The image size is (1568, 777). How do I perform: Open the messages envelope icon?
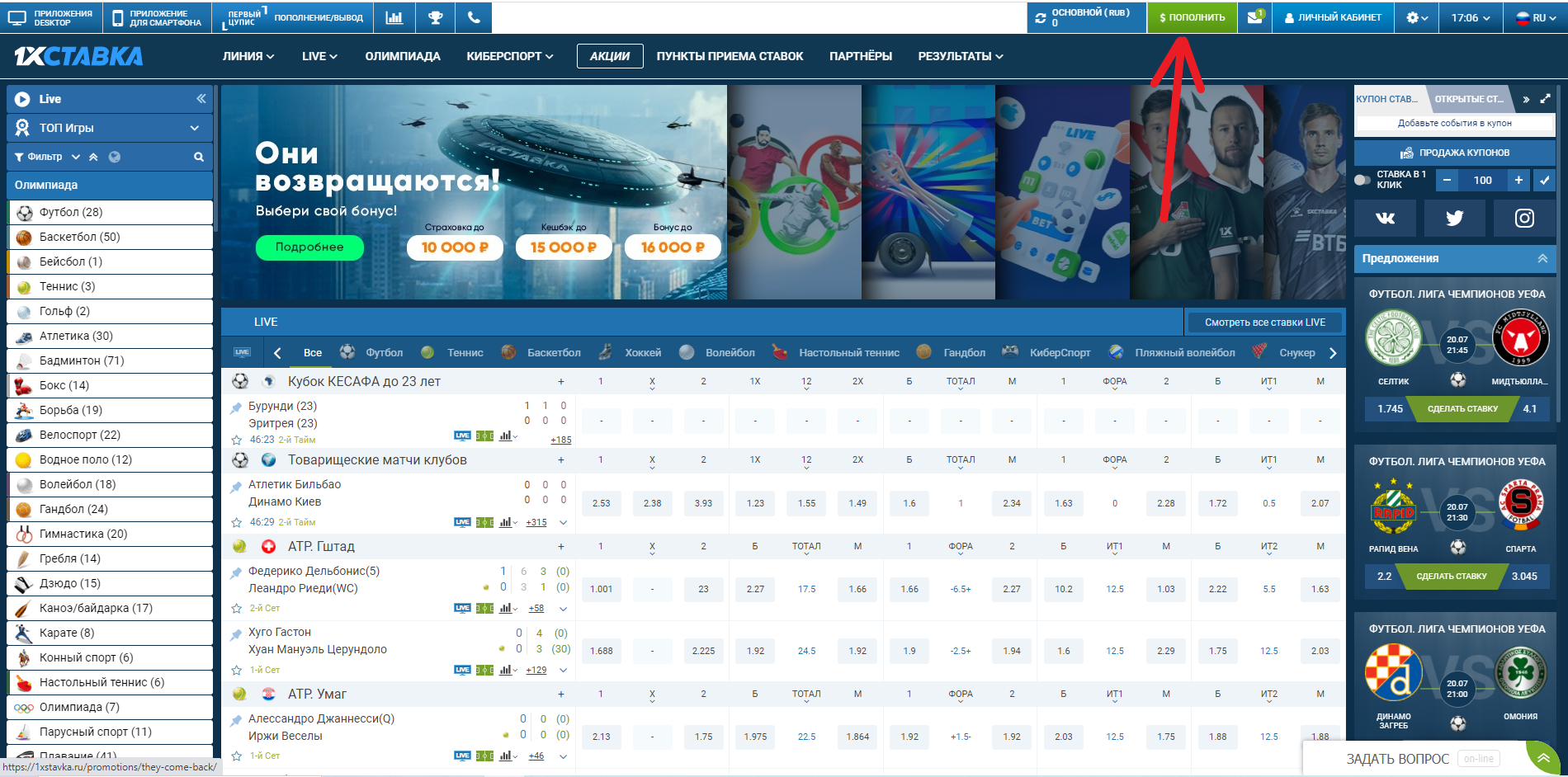[x=1254, y=17]
